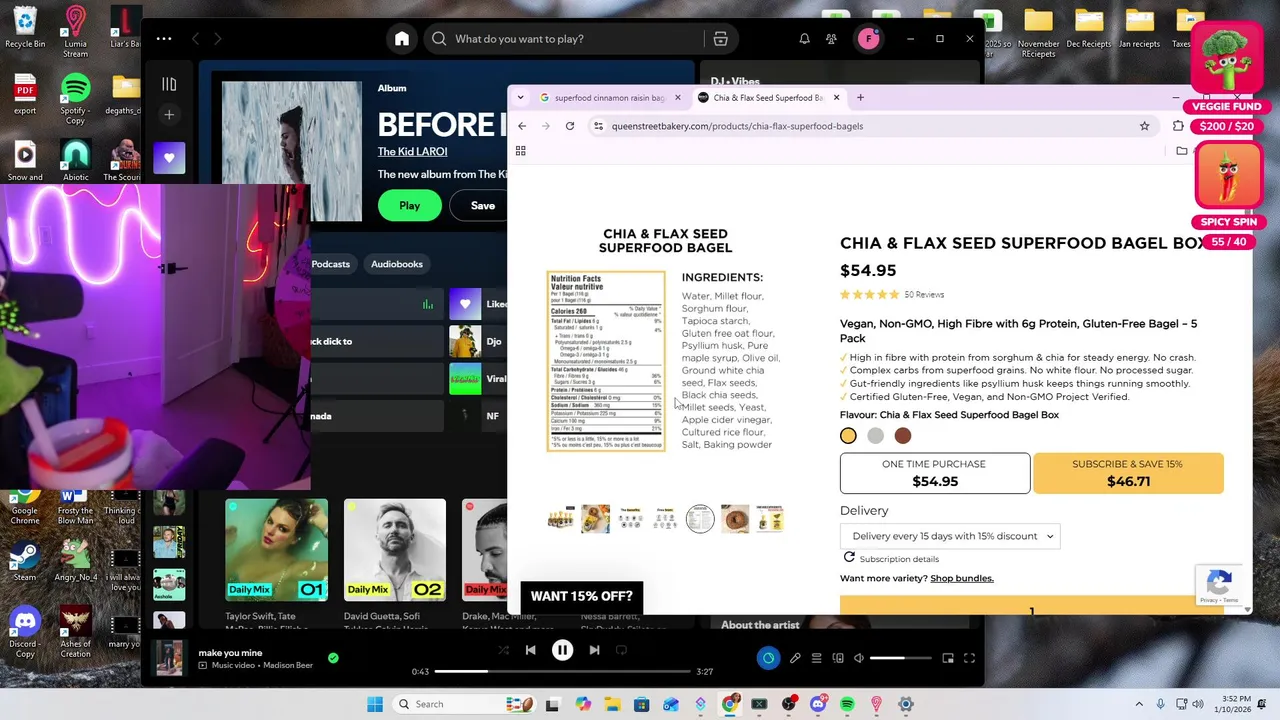Skip to next Spotify track
The image size is (1280, 720).
click(594, 650)
